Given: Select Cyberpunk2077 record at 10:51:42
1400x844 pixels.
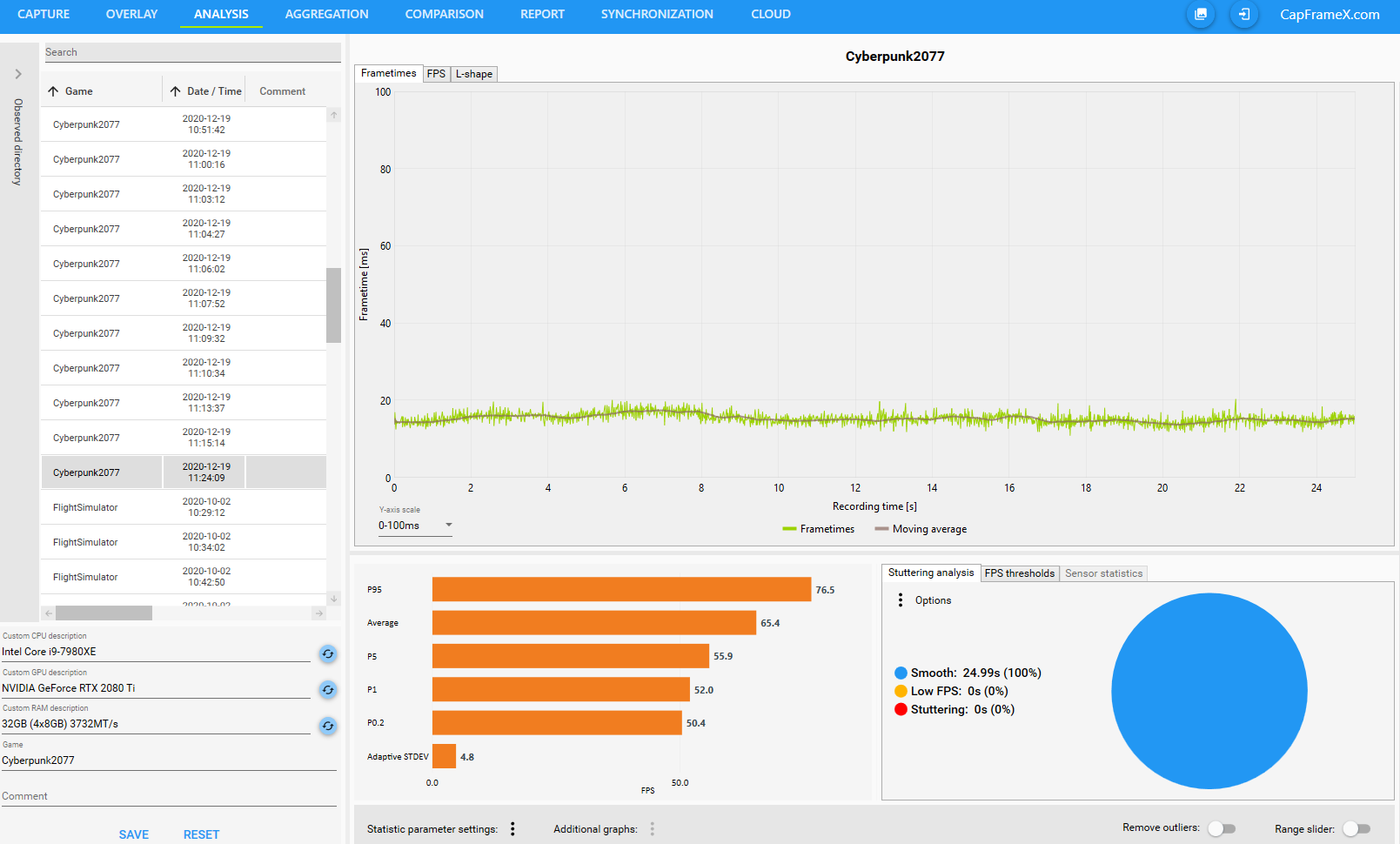Looking at the screenshot, I should tap(184, 124).
